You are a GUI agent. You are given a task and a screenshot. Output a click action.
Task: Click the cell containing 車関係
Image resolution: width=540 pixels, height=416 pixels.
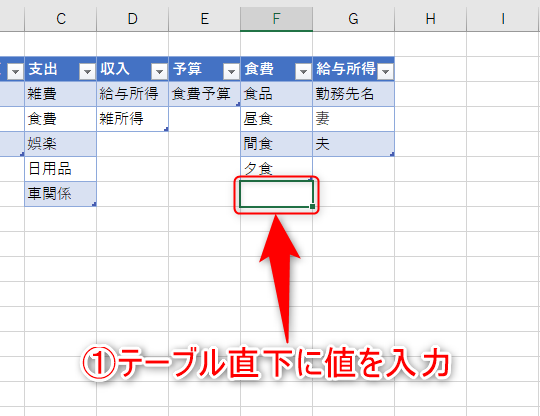click(x=61, y=194)
